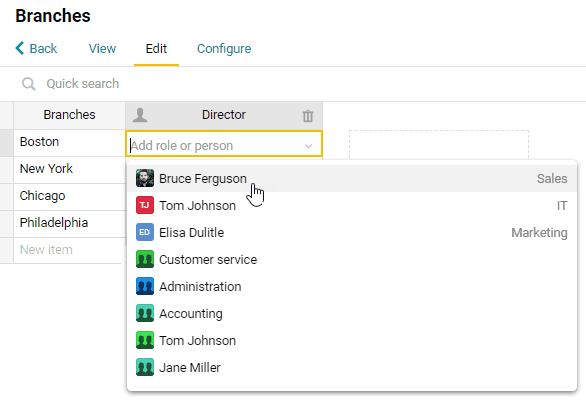Select the Edit tab
Viewport: 586px width, 402px height.
pyautogui.click(x=156, y=49)
